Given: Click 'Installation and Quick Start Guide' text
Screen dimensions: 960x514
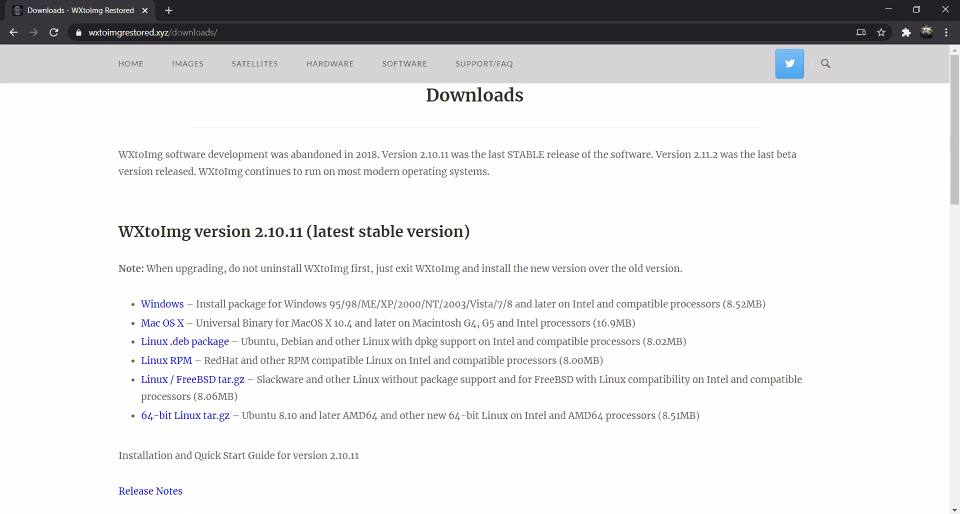Looking at the screenshot, I should [239, 456].
